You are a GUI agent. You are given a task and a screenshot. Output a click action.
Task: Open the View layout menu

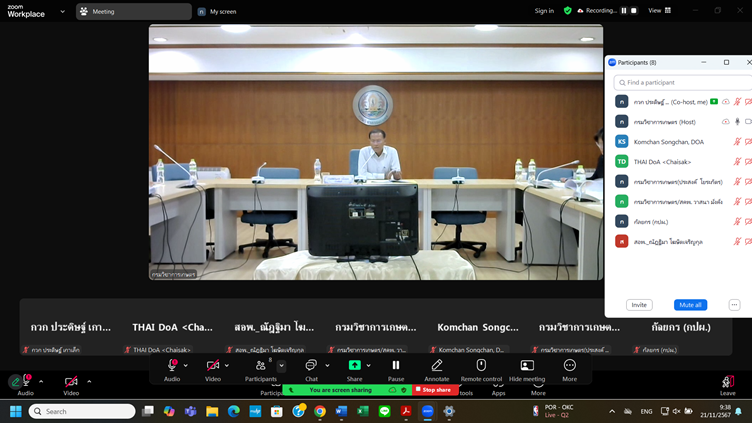pos(660,11)
